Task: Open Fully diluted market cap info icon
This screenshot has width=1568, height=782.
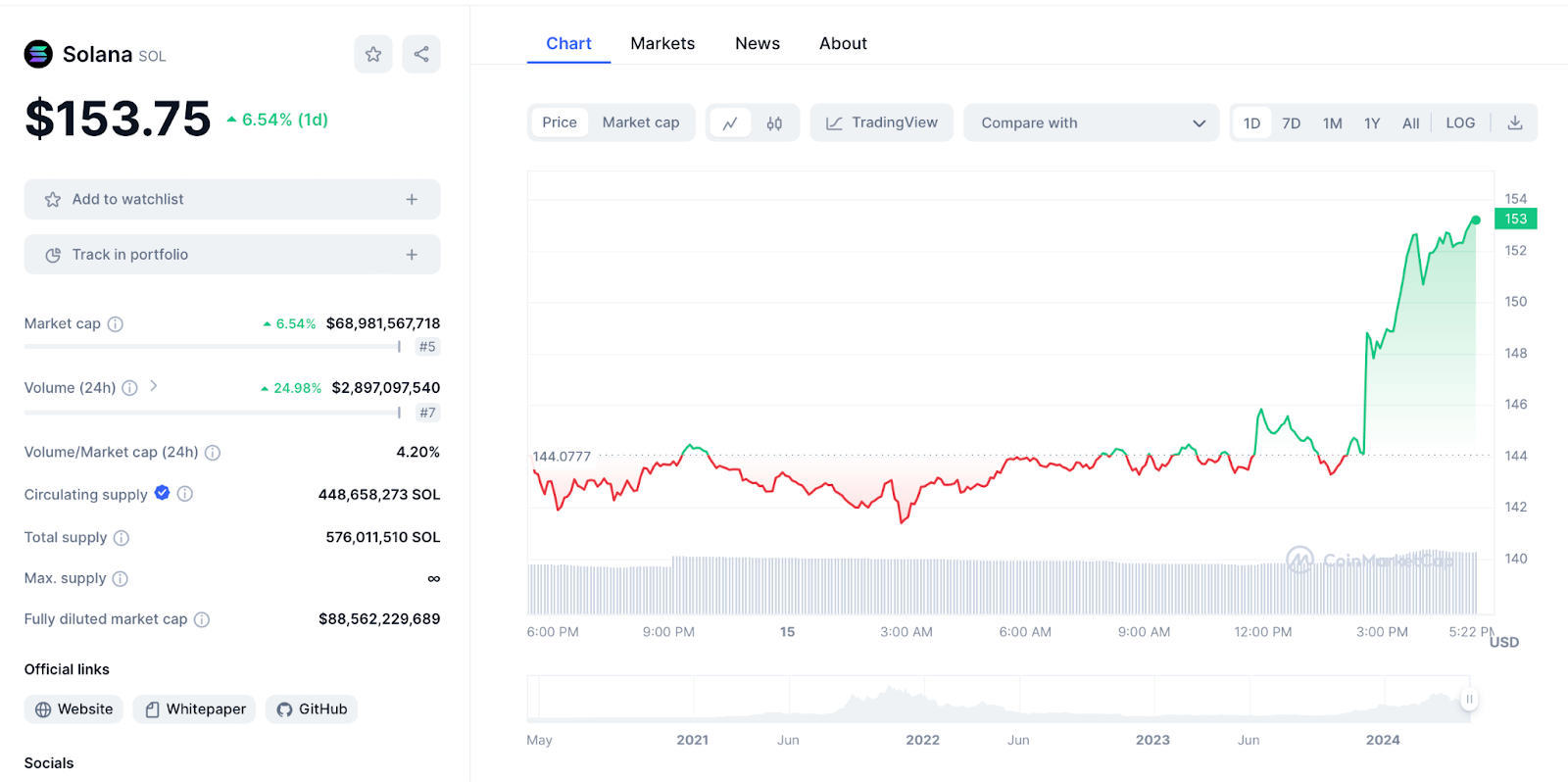Action: pos(202,619)
